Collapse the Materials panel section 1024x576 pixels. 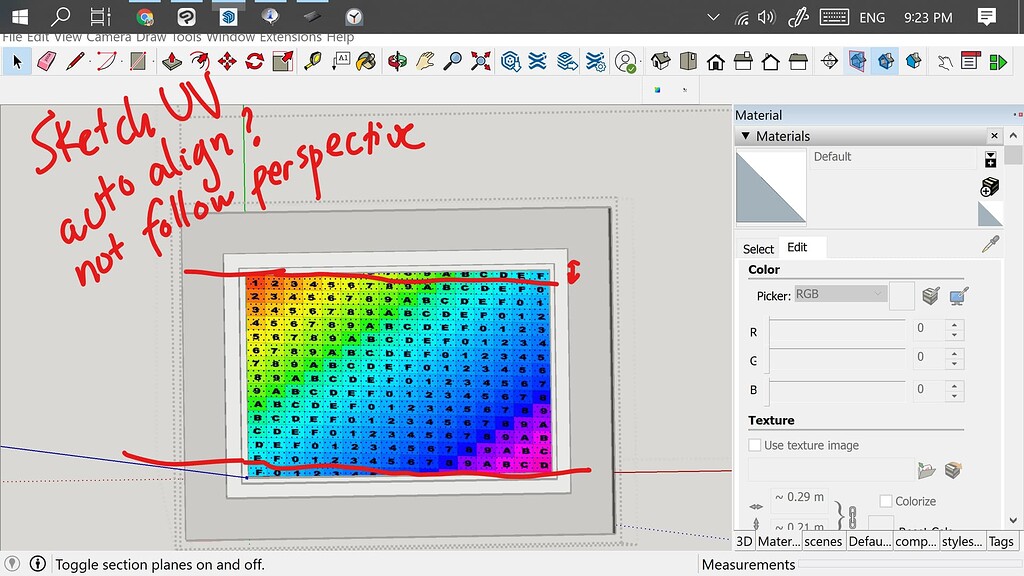tap(746, 136)
